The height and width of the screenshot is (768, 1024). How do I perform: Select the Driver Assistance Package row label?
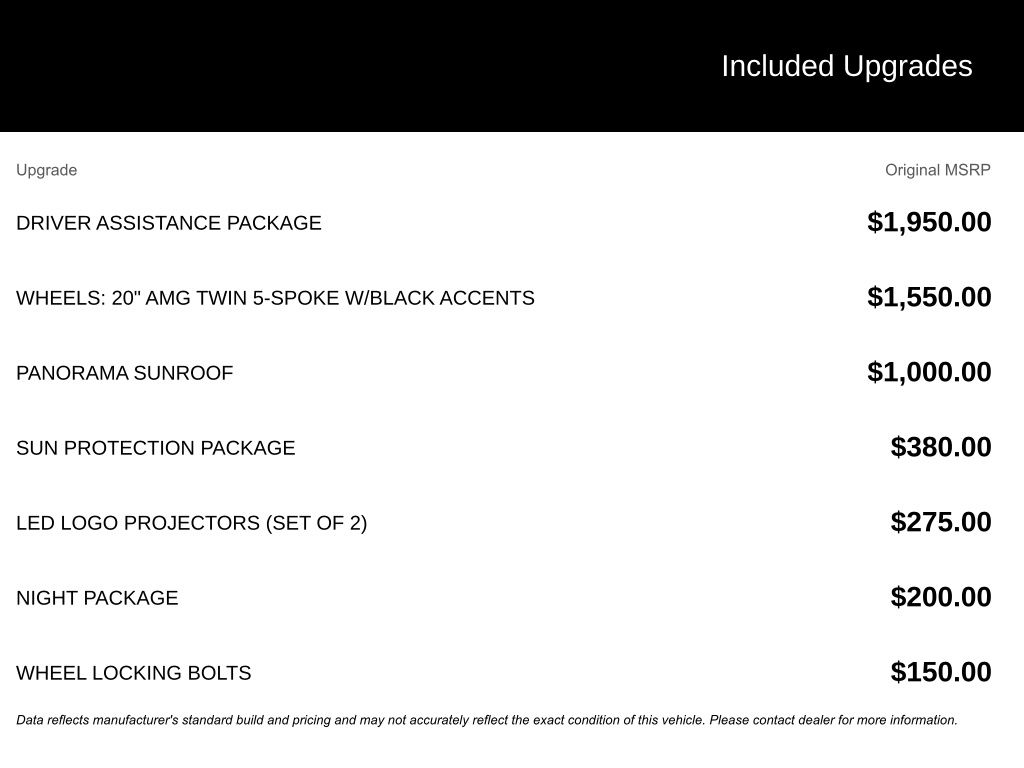169,223
